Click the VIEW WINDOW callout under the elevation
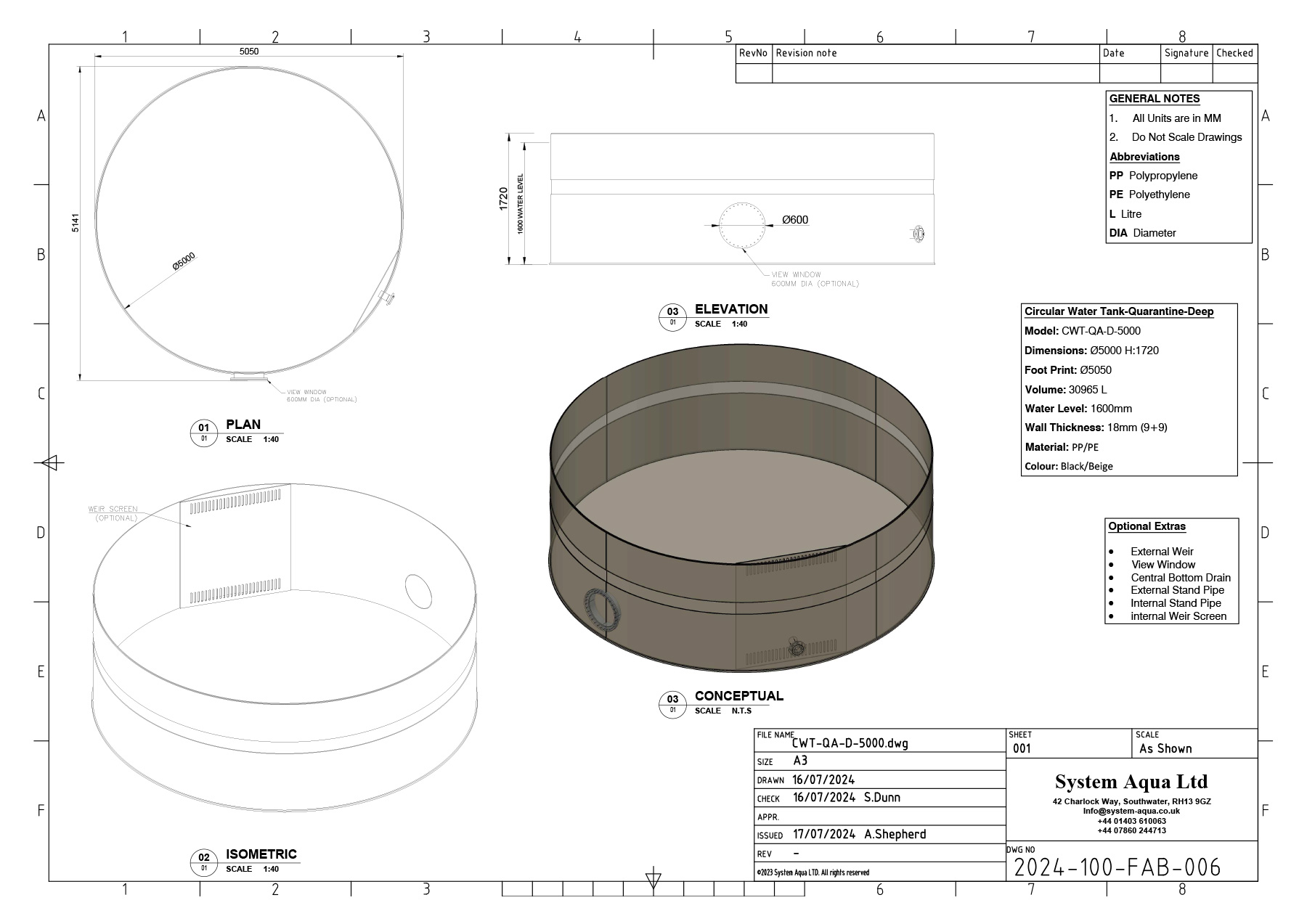1307x924 pixels. click(x=815, y=279)
